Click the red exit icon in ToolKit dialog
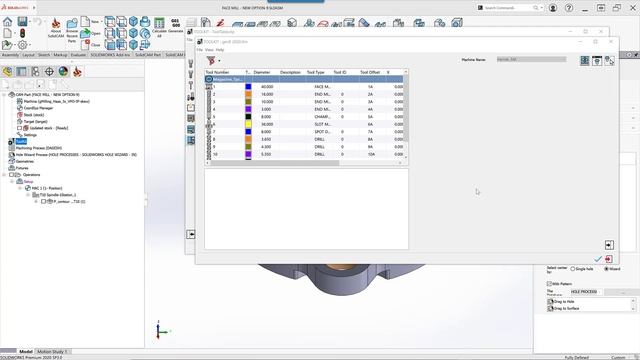This screenshot has width=640, height=360. click(609, 259)
